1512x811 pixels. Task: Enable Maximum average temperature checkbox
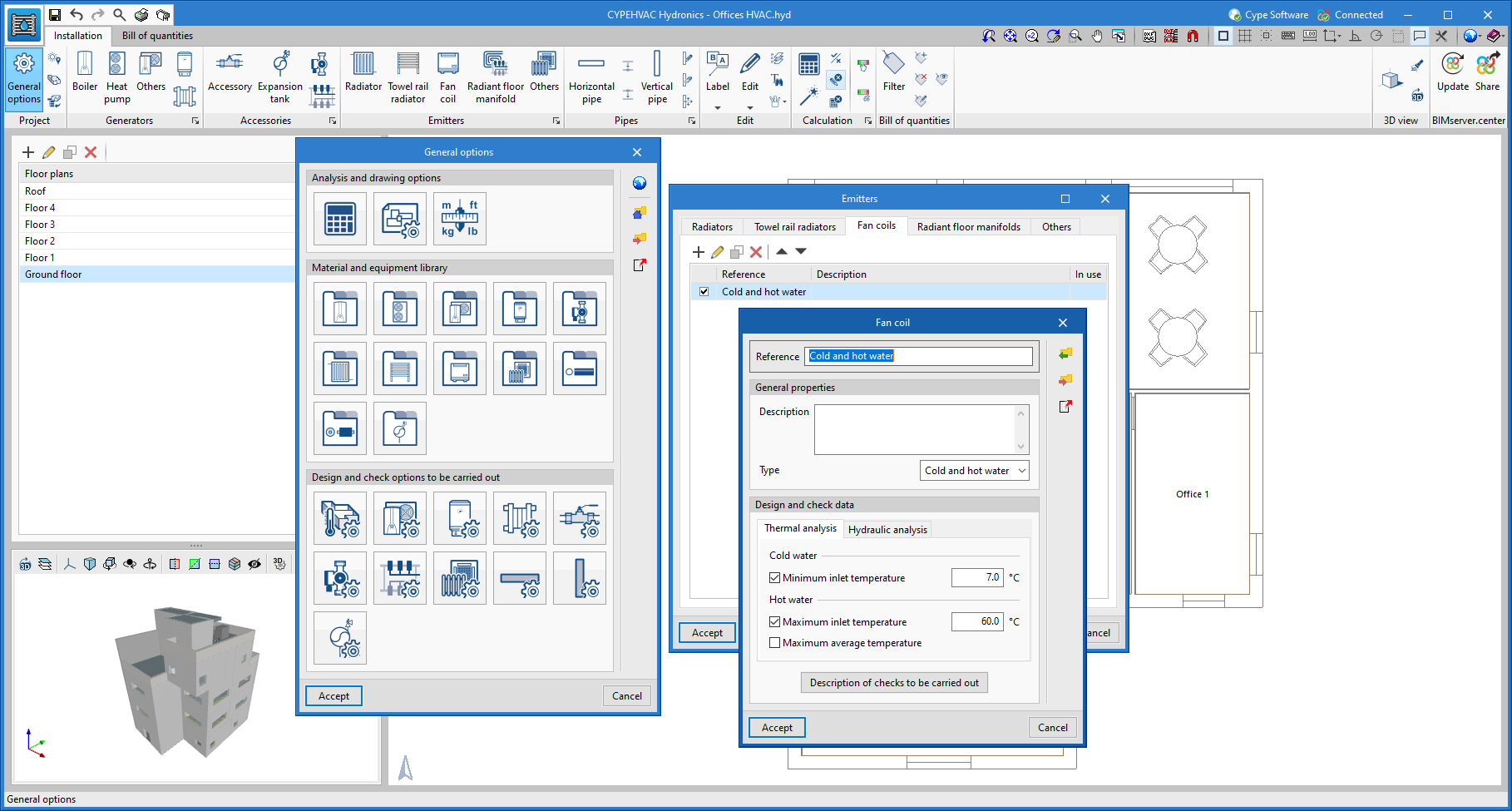click(x=775, y=643)
